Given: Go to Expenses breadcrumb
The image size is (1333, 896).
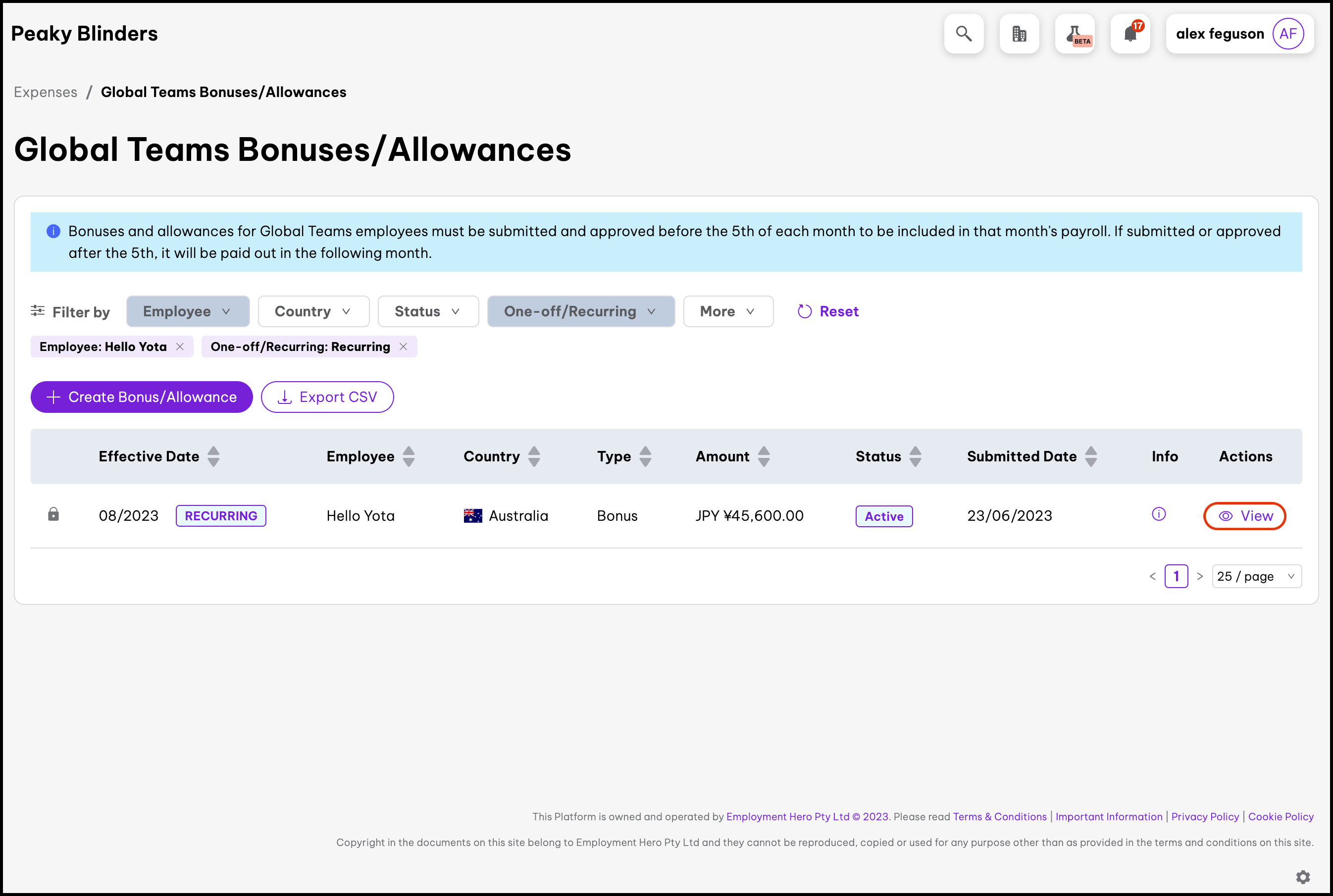Looking at the screenshot, I should pos(45,92).
